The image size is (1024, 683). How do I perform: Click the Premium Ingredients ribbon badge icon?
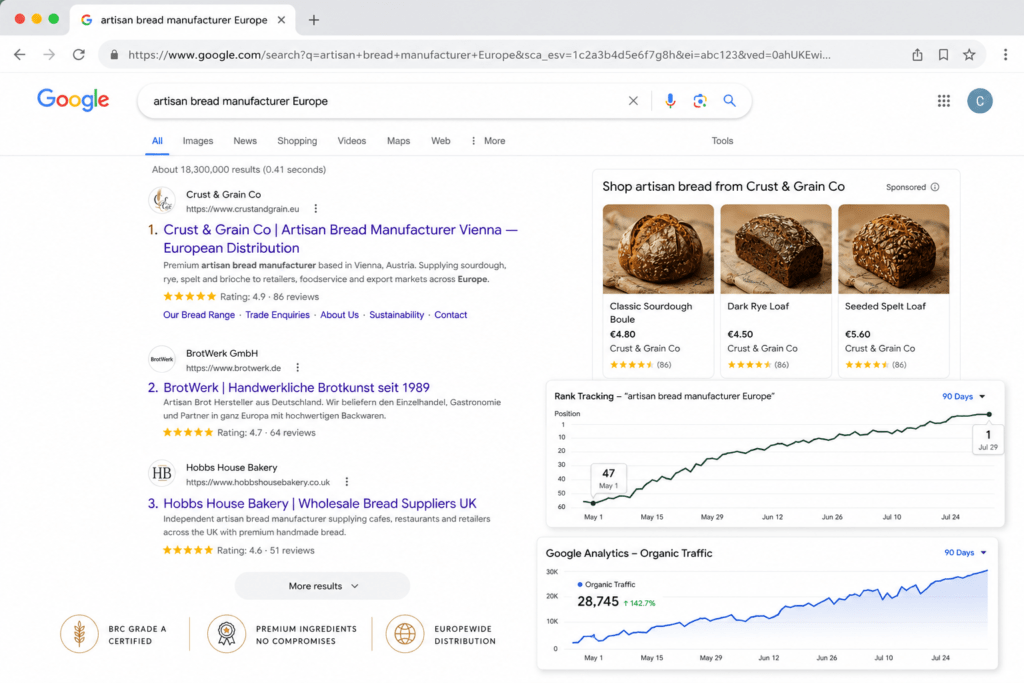[x=227, y=634]
